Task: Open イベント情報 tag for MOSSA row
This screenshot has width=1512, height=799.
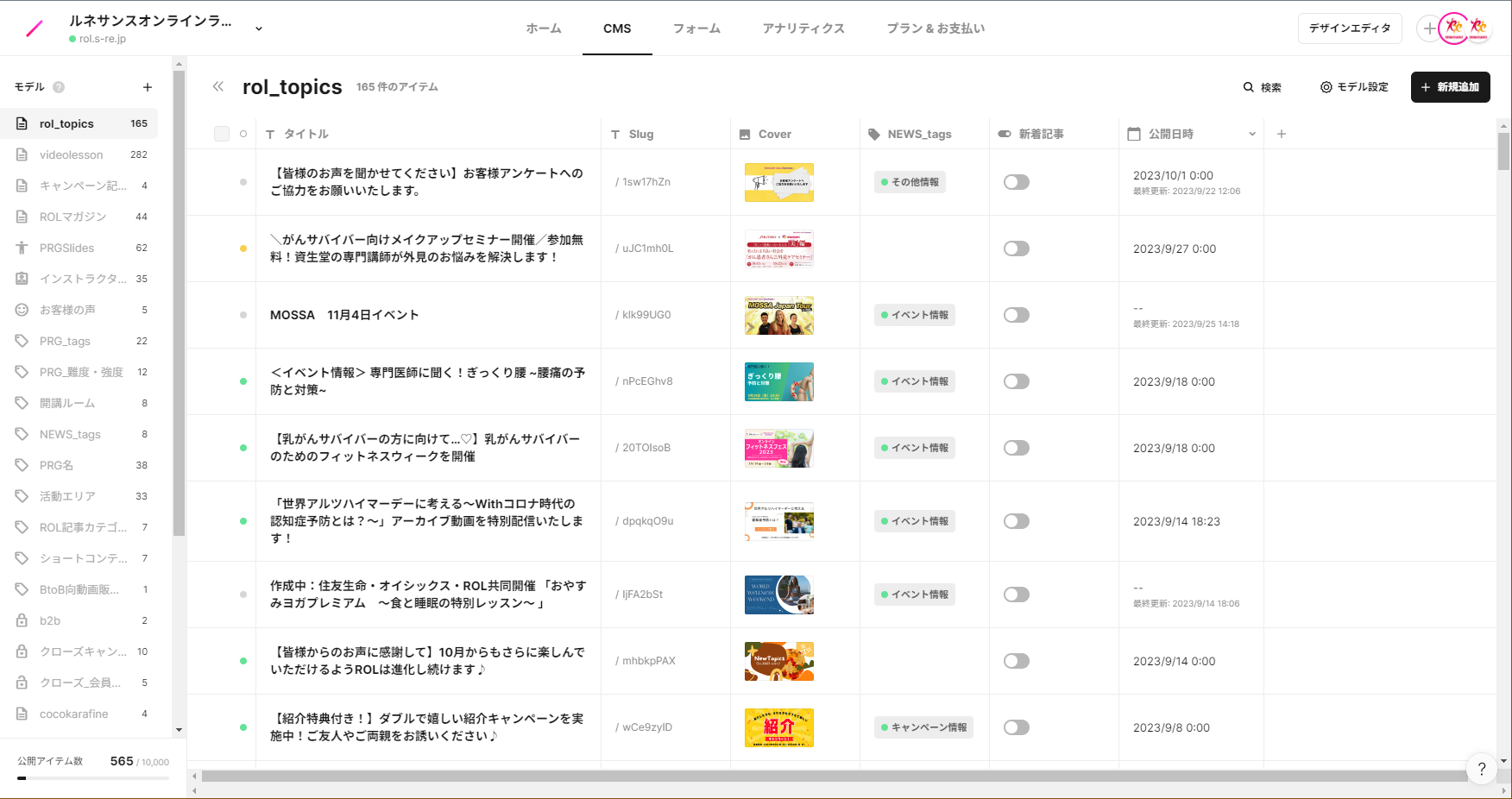Action: tap(915, 315)
